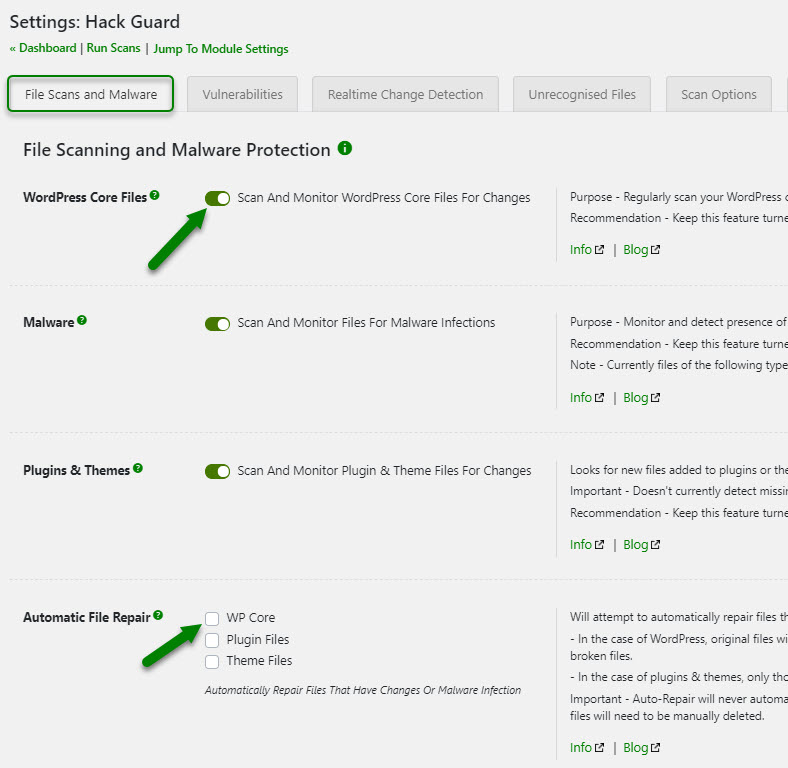Click 'Scan And Monitor WordPress Core Files' label

(x=383, y=198)
